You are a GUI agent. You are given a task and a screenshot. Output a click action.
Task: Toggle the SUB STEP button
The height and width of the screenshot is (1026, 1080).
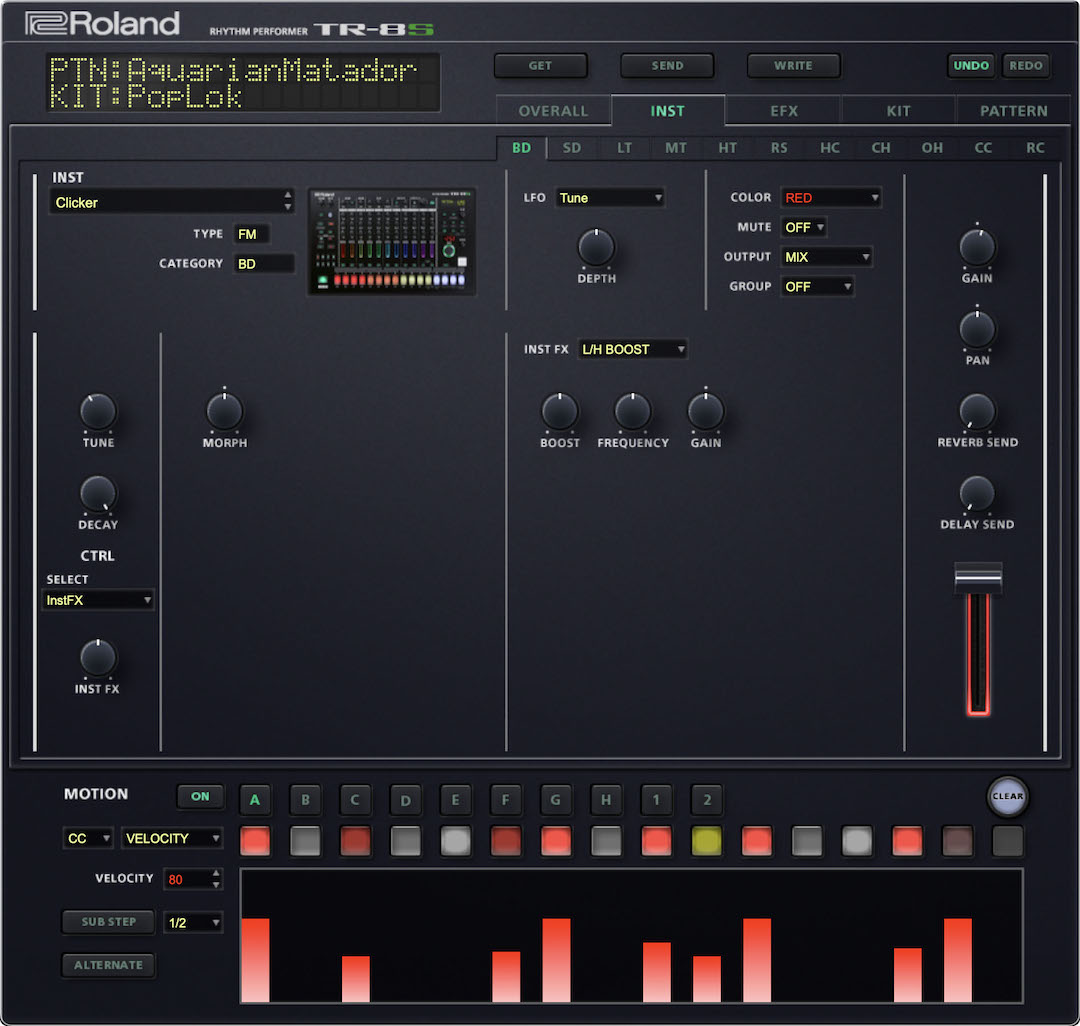(x=109, y=922)
